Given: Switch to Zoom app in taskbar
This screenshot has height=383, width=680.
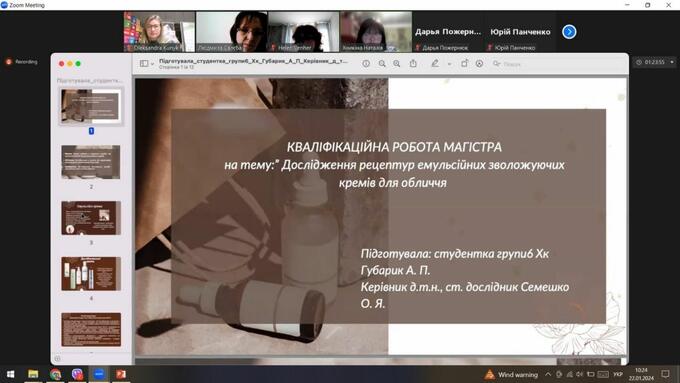Looking at the screenshot, I should 99,374.
